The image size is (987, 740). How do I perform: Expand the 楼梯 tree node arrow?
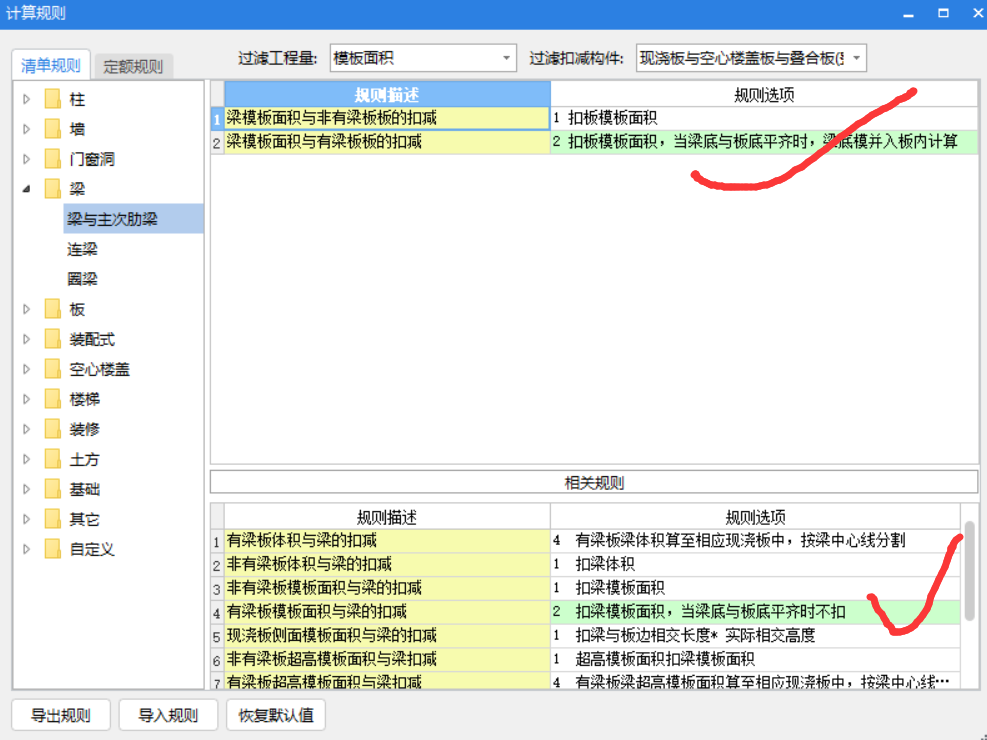pyautogui.click(x=26, y=399)
